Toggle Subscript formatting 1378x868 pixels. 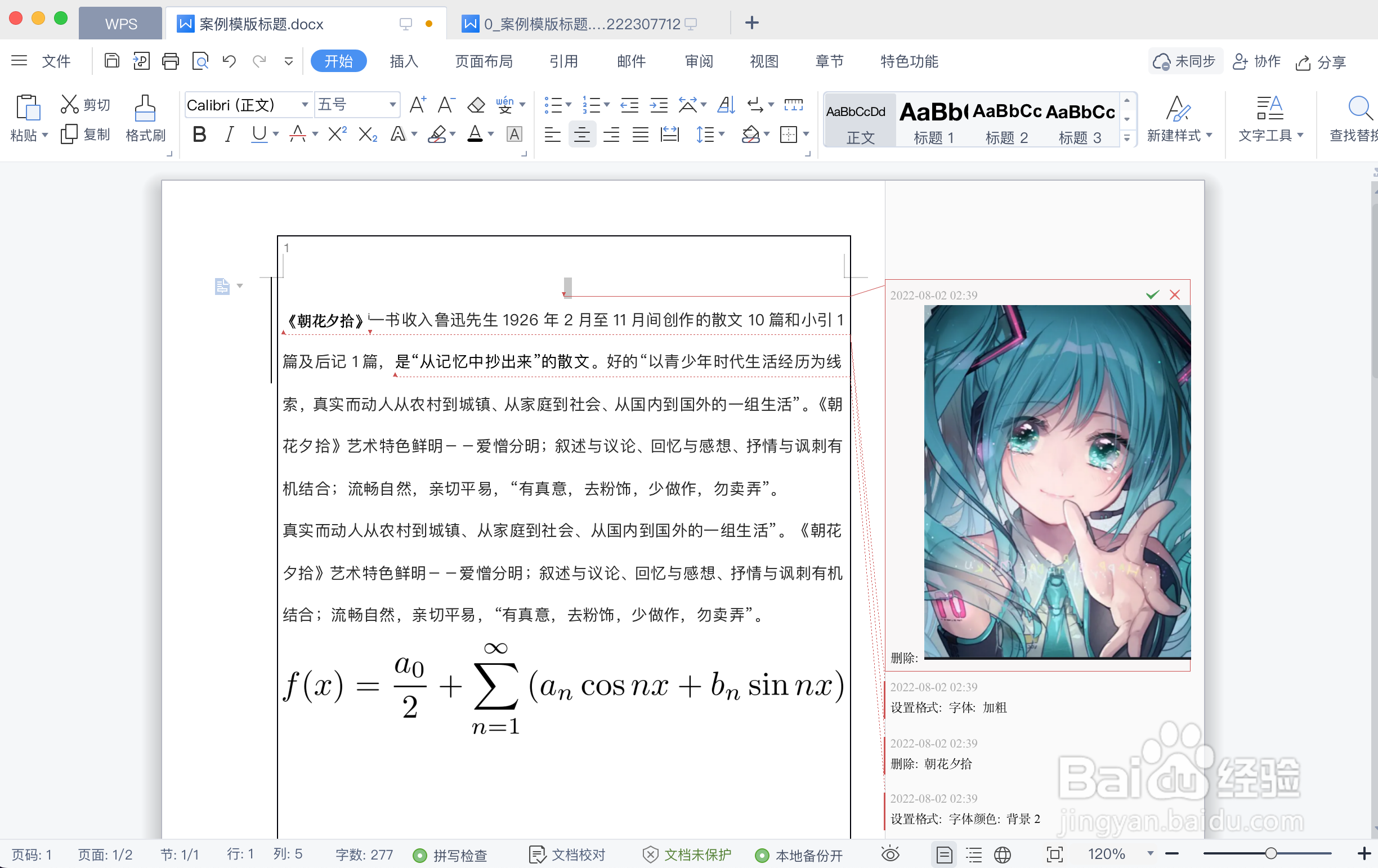[x=368, y=135]
